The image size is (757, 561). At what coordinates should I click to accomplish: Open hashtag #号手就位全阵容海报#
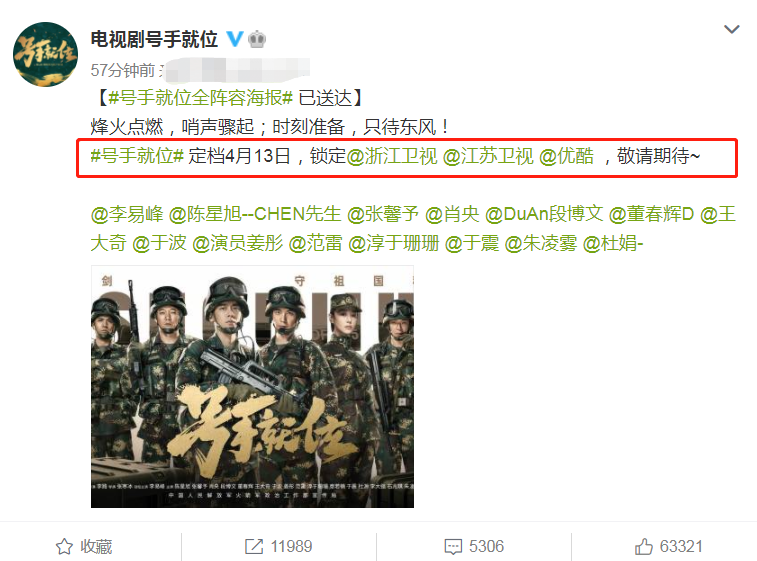200,98
